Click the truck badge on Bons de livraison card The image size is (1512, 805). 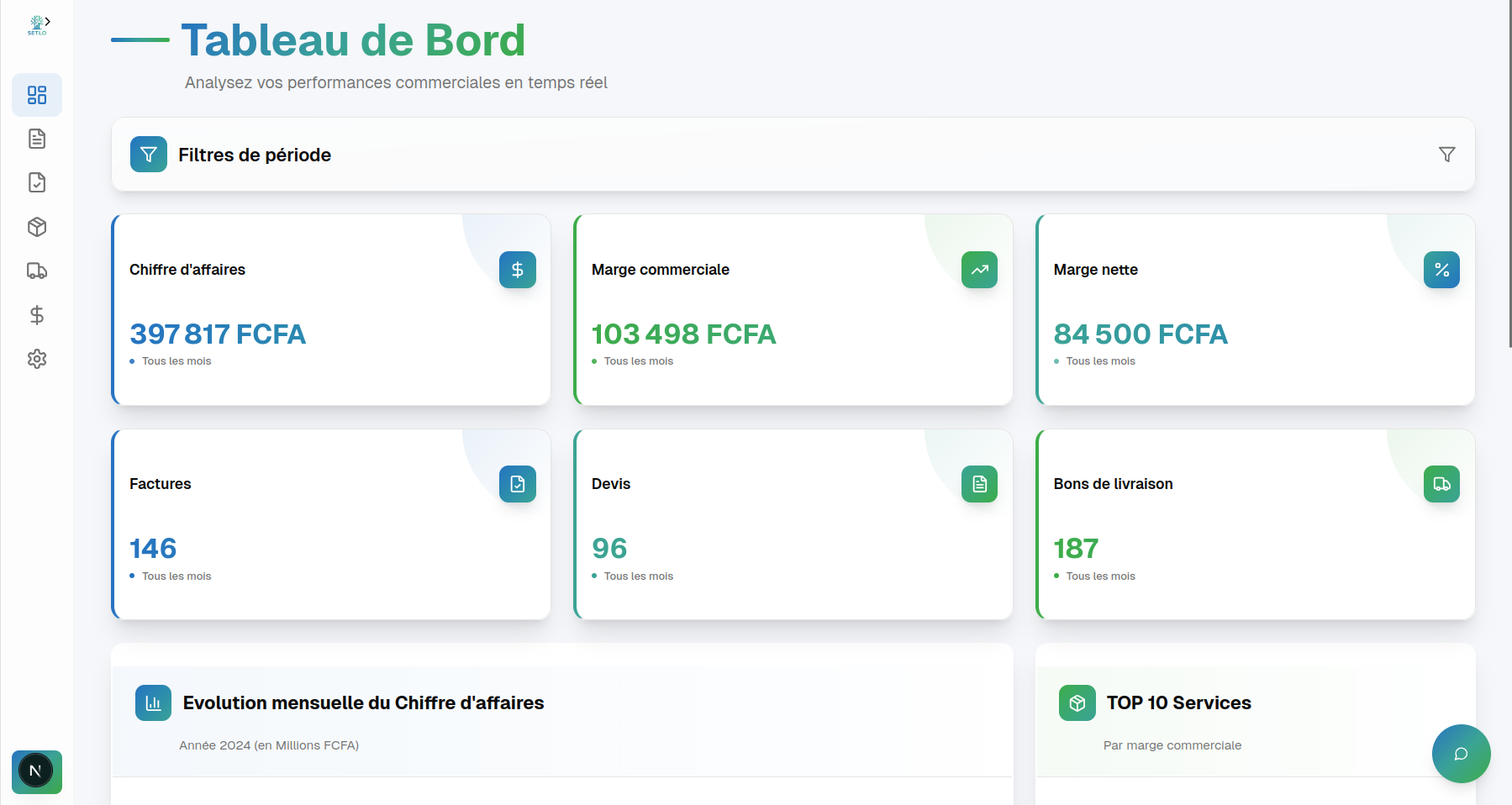pos(1442,484)
